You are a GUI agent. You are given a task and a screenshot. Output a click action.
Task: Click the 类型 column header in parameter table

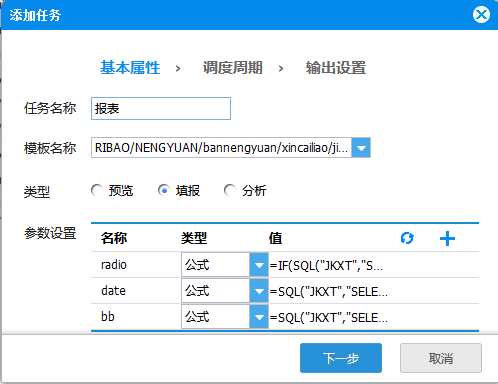(x=194, y=238)
